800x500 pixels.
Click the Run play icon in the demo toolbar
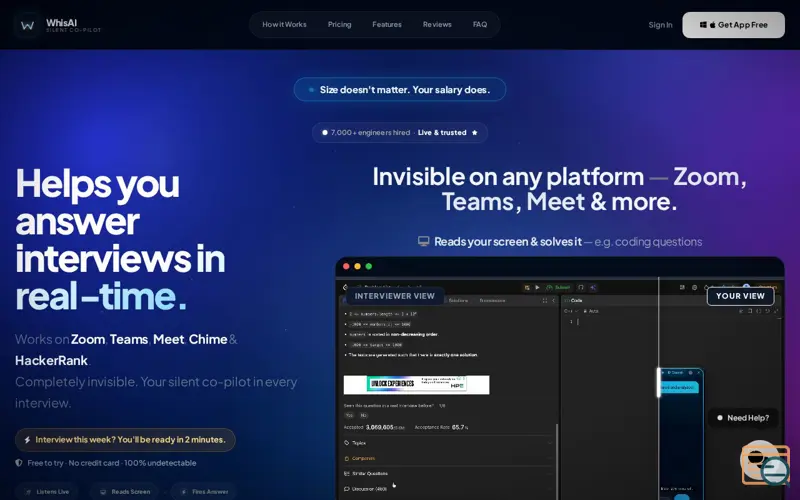[x=537, y=288]
